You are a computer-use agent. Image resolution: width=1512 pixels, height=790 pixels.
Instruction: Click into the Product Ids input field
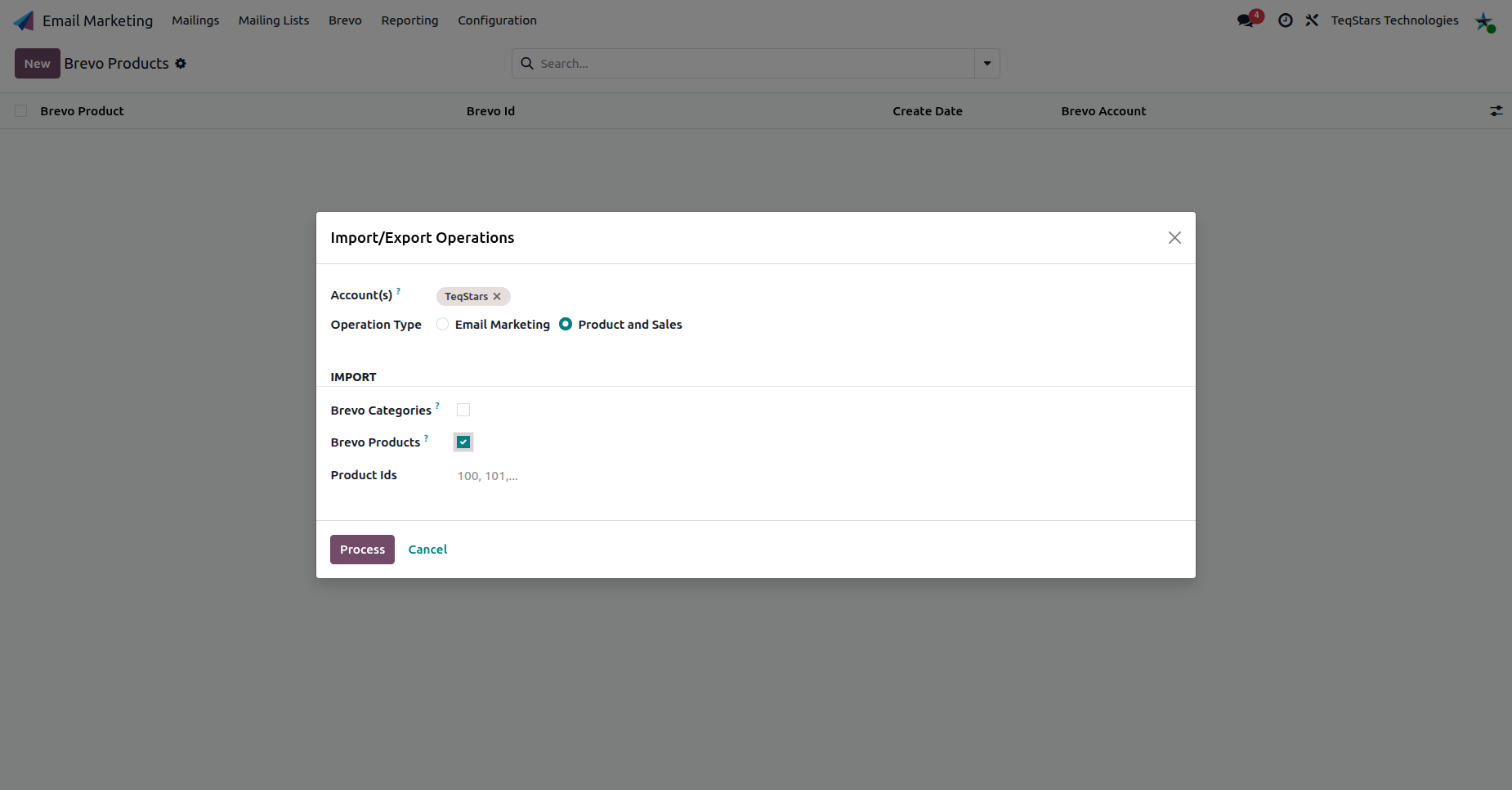click(817, 476)
